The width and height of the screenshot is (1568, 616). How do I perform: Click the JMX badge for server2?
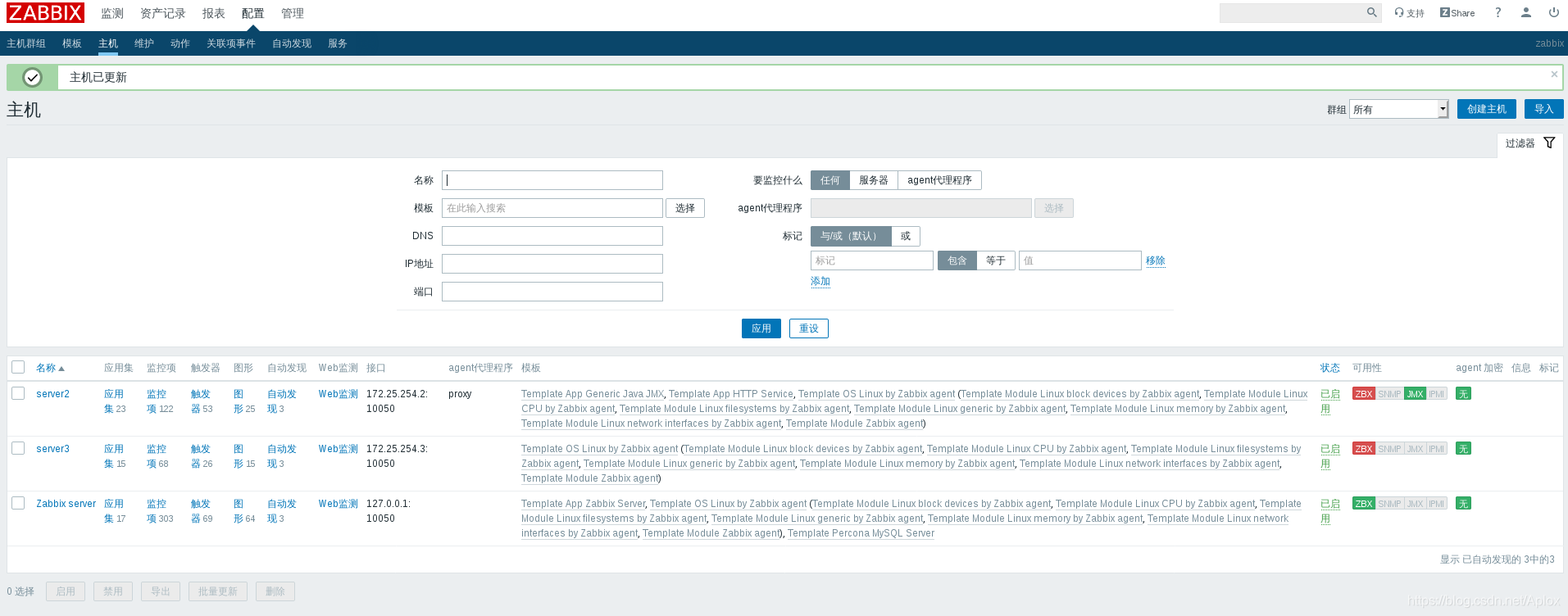pyautogui.click(x=1416, y=394)
